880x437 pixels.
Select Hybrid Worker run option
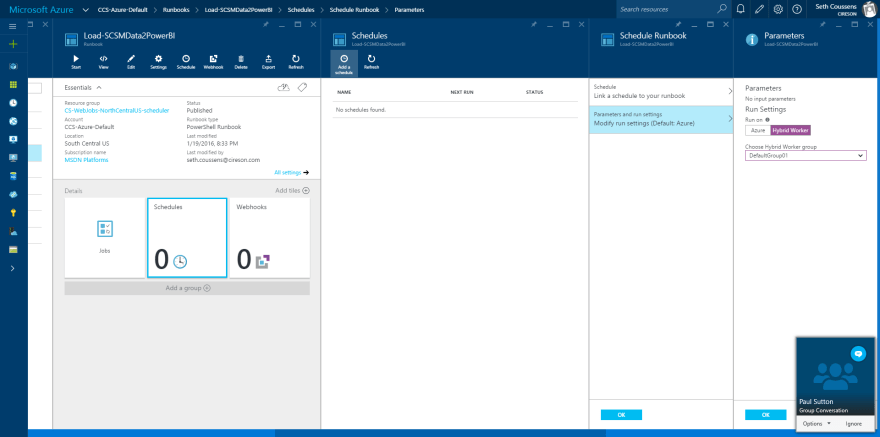[792, 130]
